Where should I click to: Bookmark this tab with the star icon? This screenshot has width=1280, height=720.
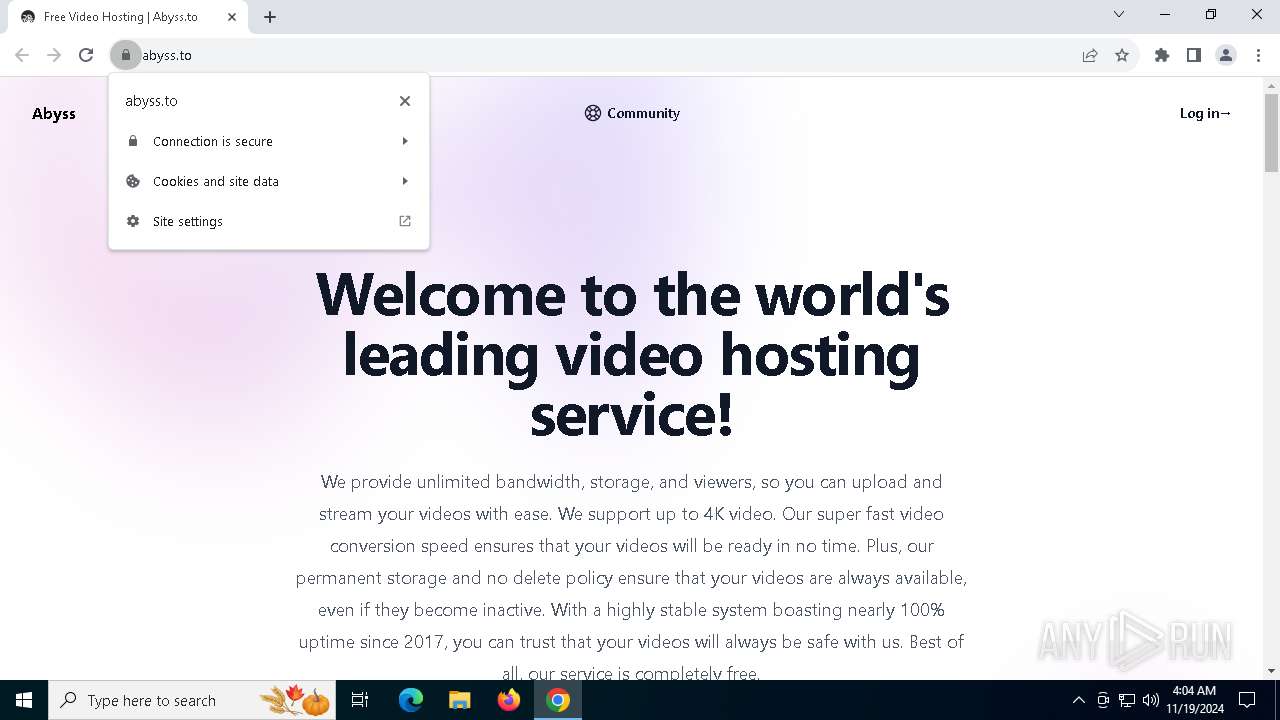(x=1122, y=55)
